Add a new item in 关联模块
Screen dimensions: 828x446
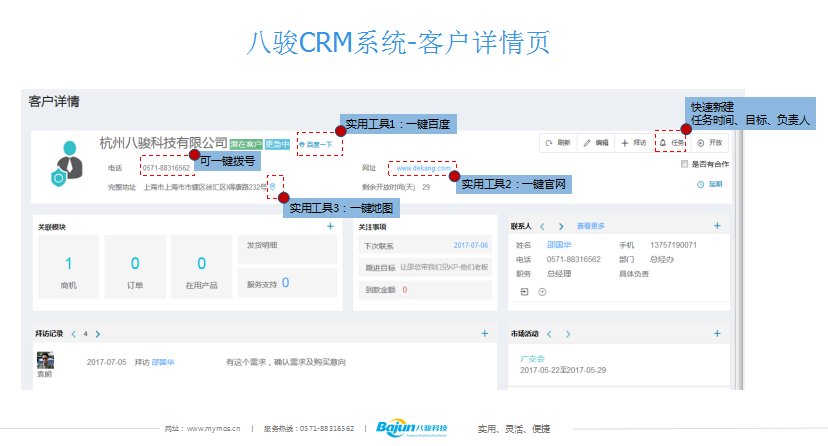pos(330,227)
